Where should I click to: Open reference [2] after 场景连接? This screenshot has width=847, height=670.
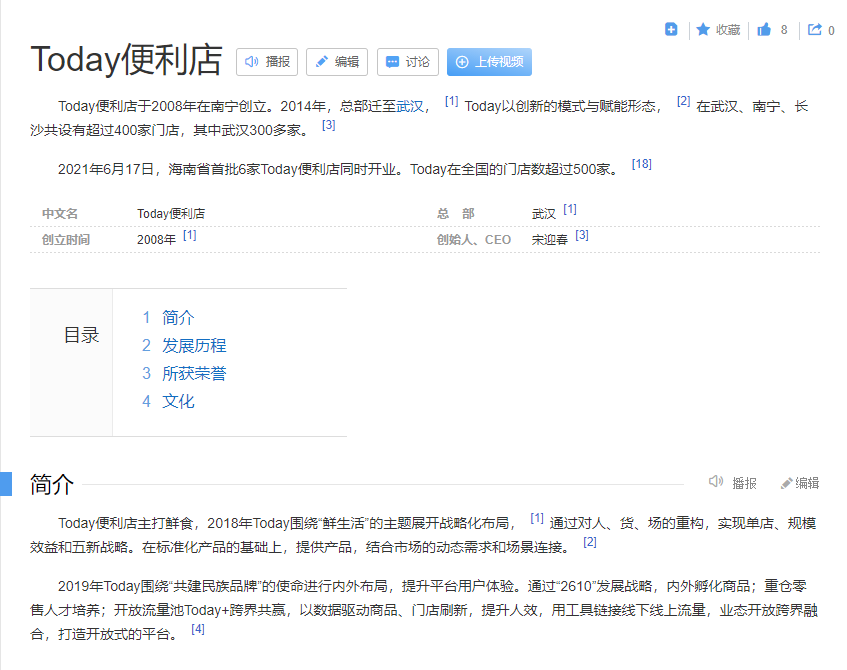590,542
